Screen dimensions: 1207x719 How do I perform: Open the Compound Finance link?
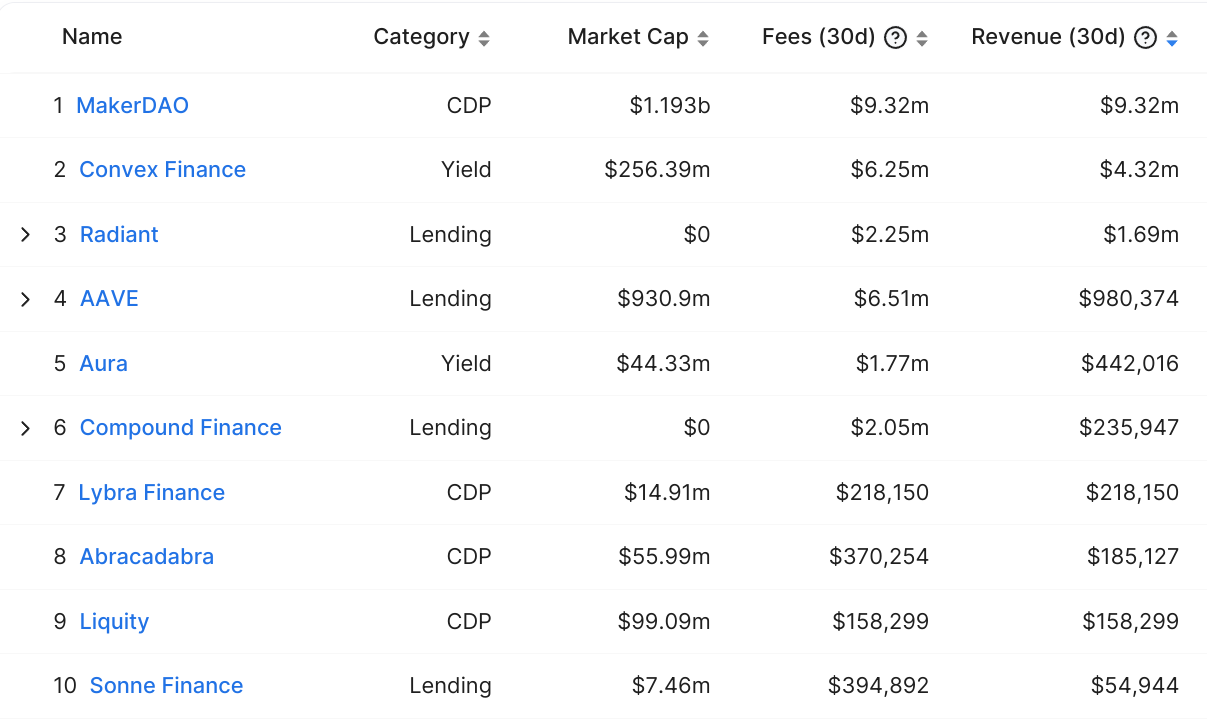[x=181, y=427]
